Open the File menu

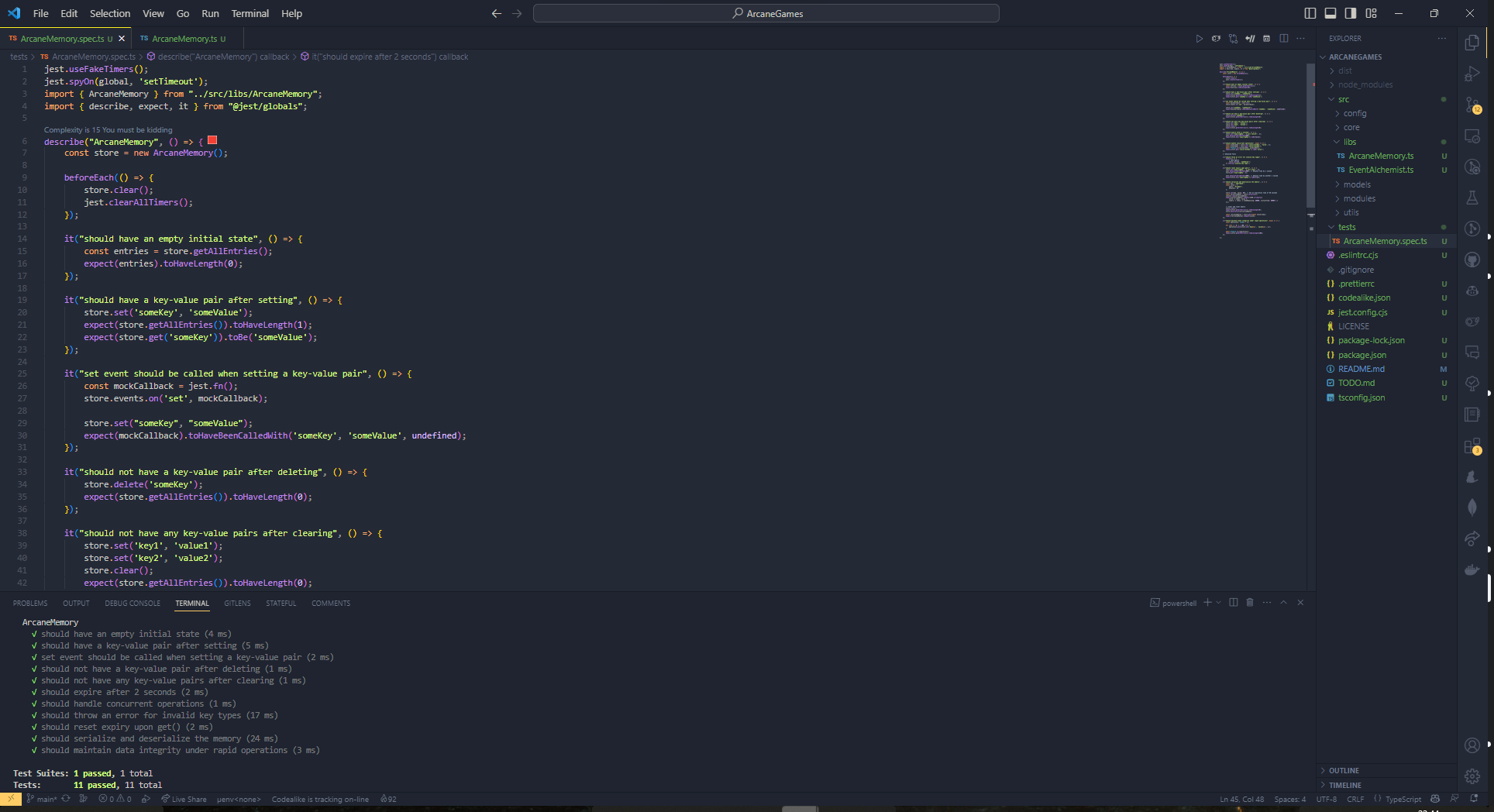pyautogui.click(x=41, y=13)
